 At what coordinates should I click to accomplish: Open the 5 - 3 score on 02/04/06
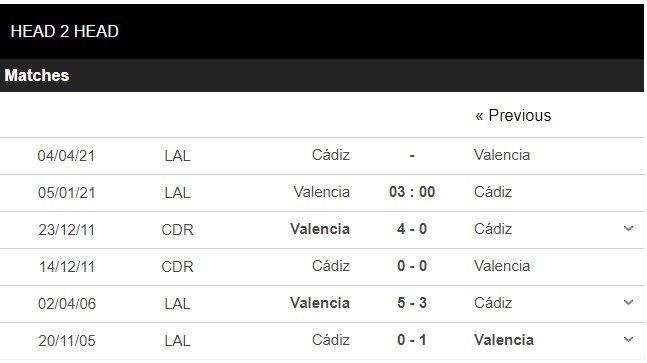(x=412, y=303)
